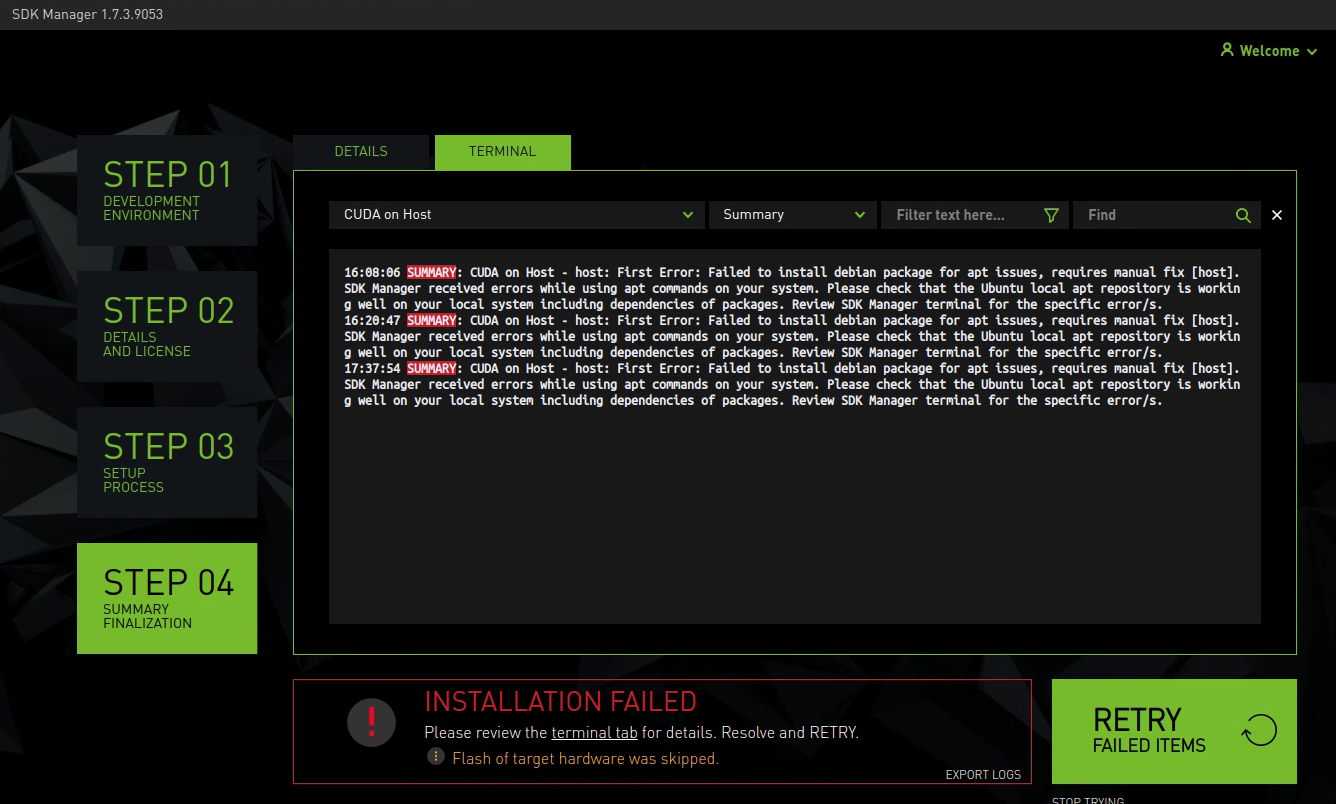Click the info icon beside flash skipped warning
The image size is (1336, 804).
coord(436,757)
